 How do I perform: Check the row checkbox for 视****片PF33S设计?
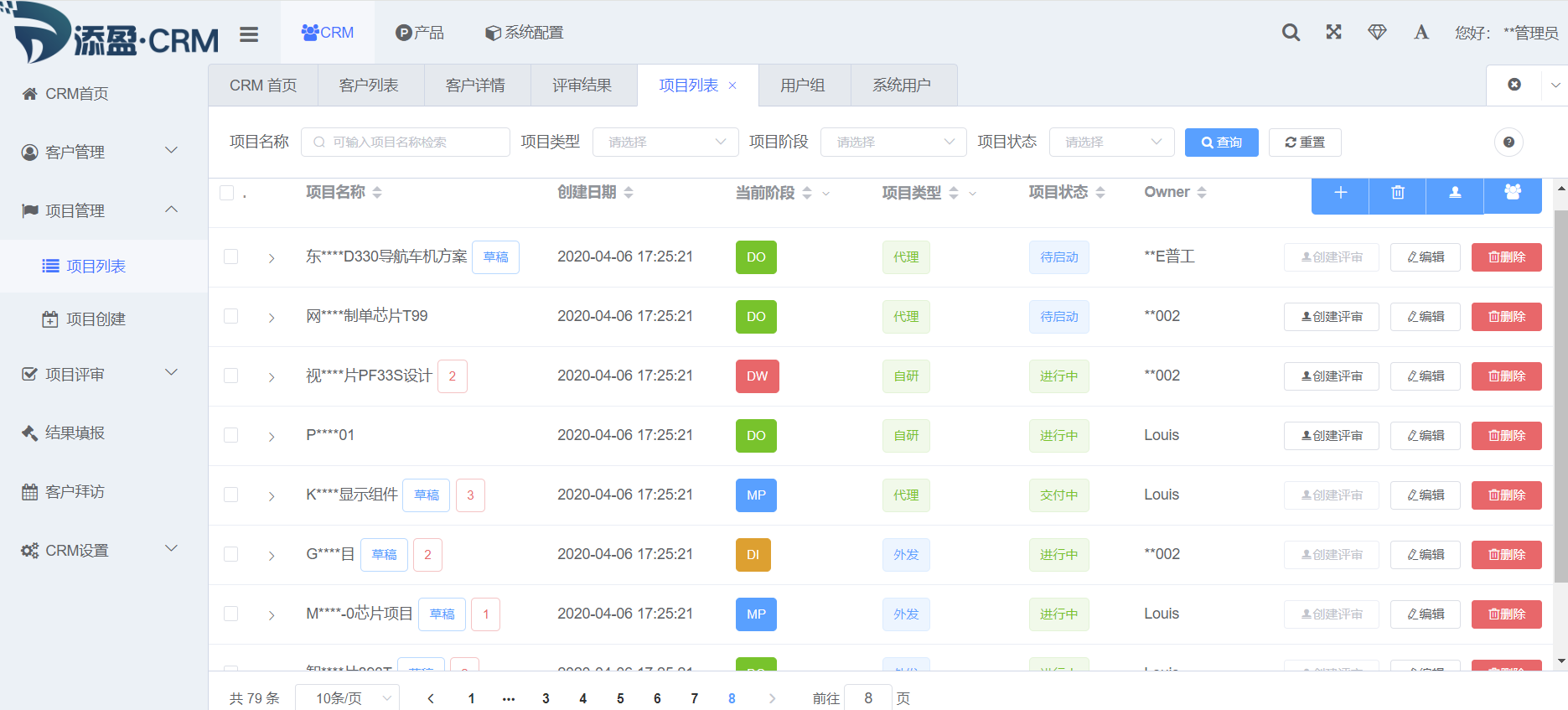pos(231,376)
